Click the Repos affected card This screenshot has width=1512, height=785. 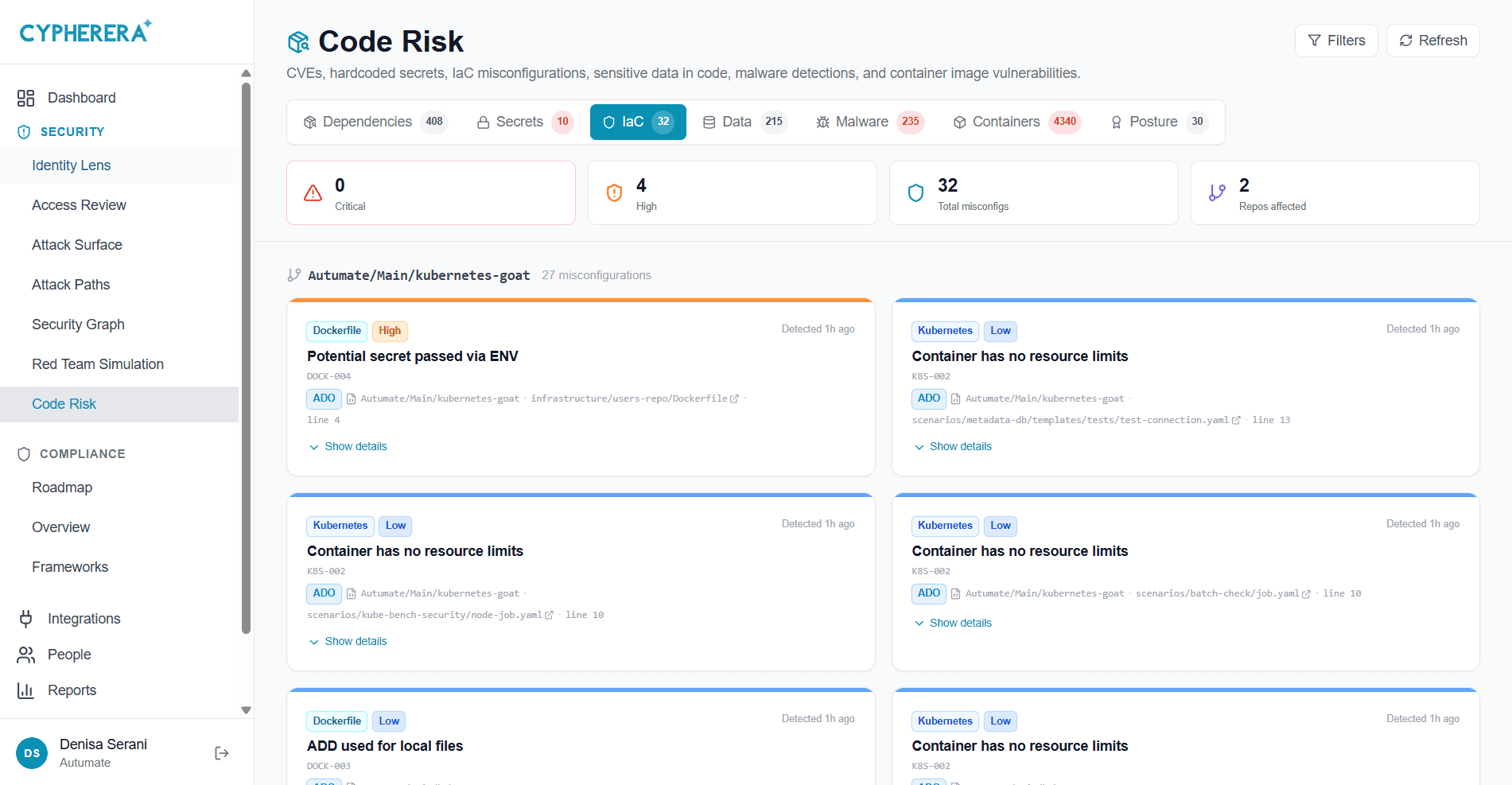point(1335,193)
